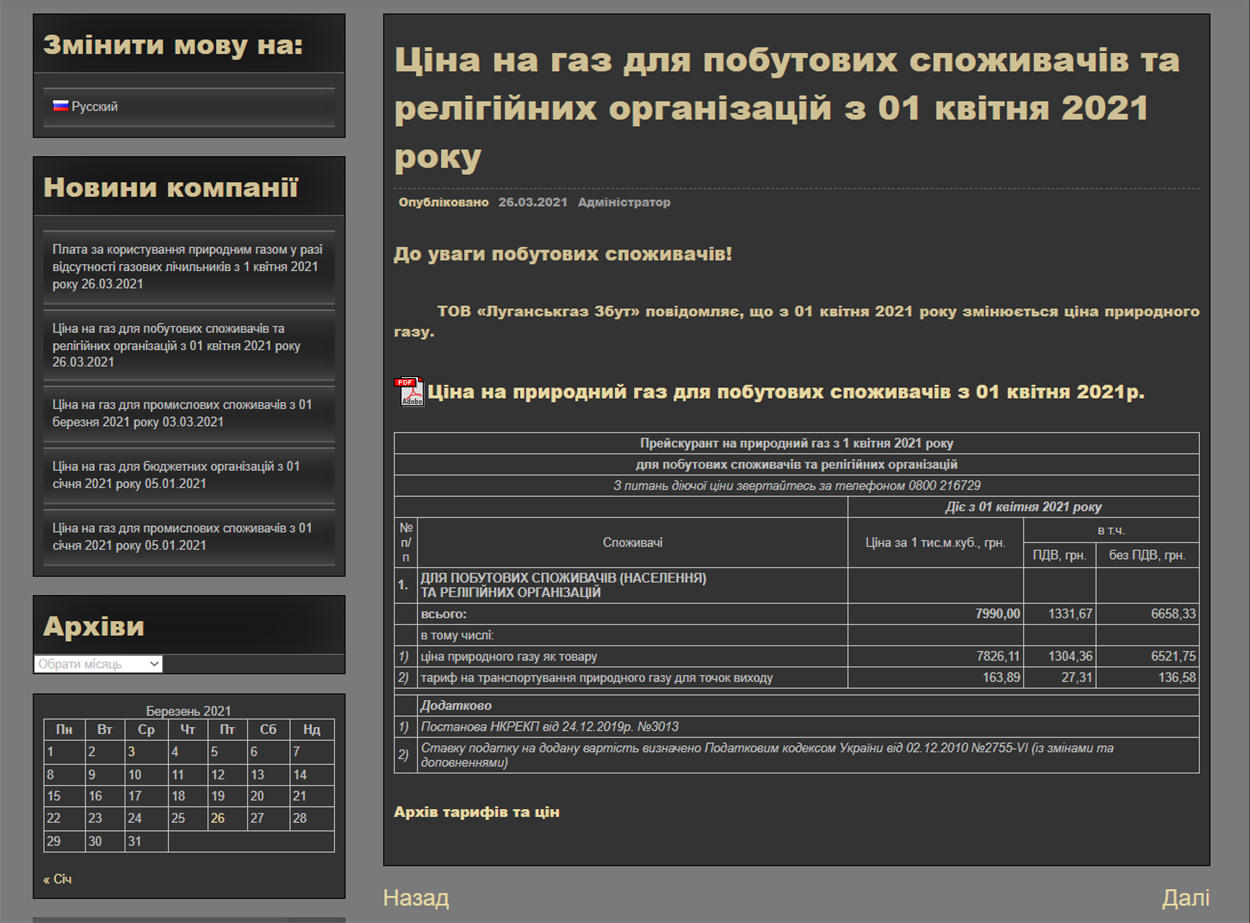Click the VAT value 1331,67
Viewport: 1250px width, 923px height.
tap(1070, 614)
